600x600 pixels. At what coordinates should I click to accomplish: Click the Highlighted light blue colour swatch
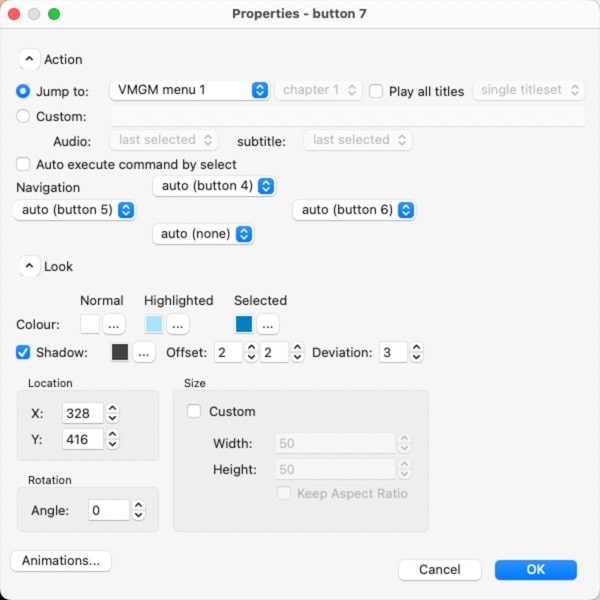(x=154, y=324)
